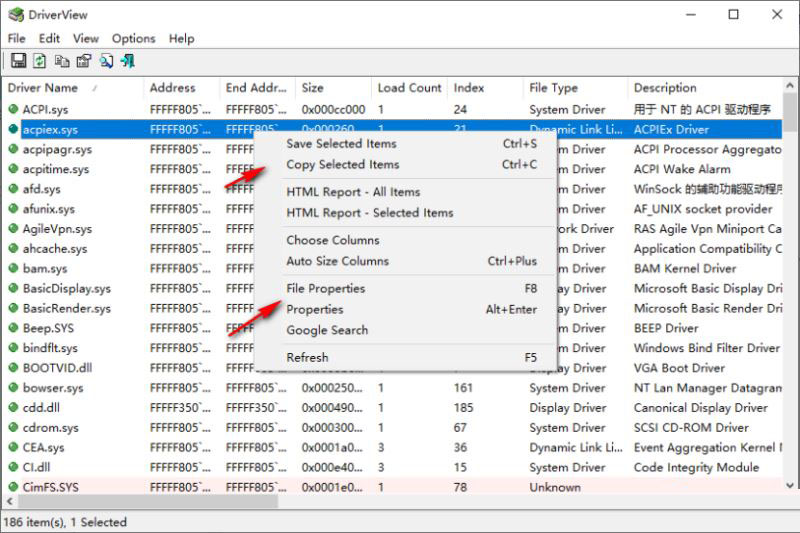This screenshot has height=533, width=800.
Task: Click the green icon beside Beep.SYS
Action: pos(14,327)
